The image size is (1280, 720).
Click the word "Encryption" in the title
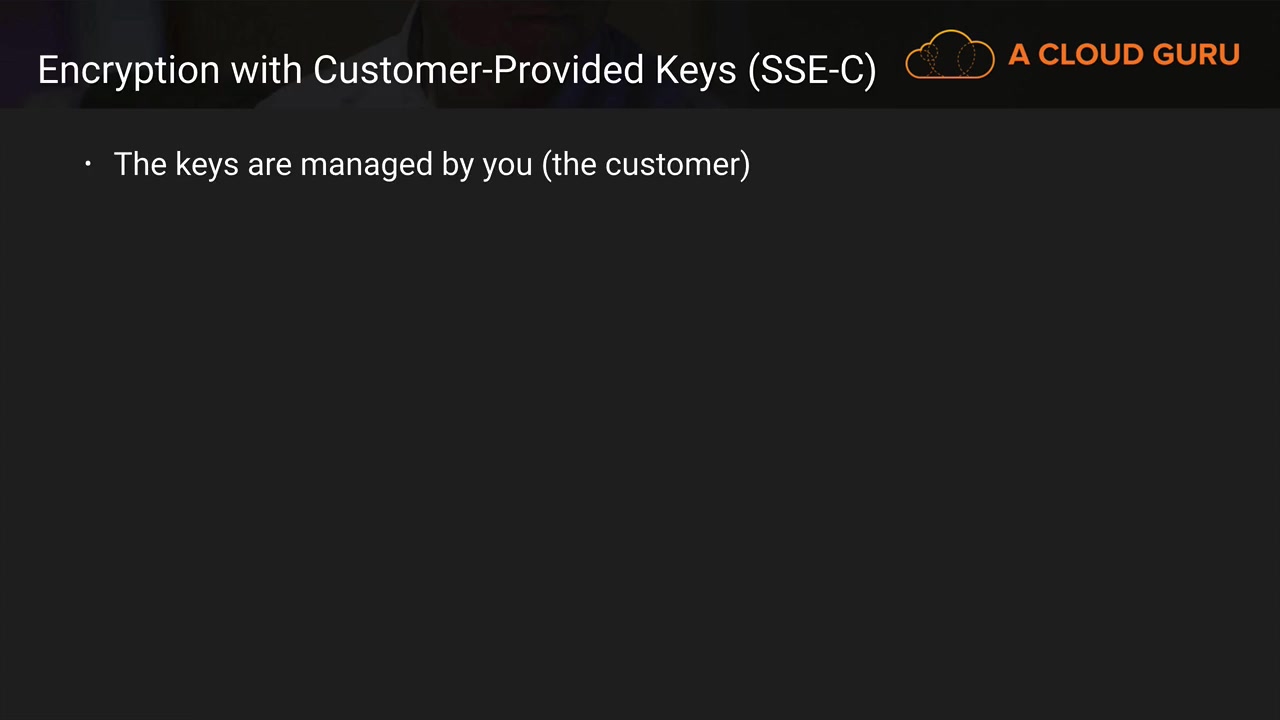[x=129, y=70]
